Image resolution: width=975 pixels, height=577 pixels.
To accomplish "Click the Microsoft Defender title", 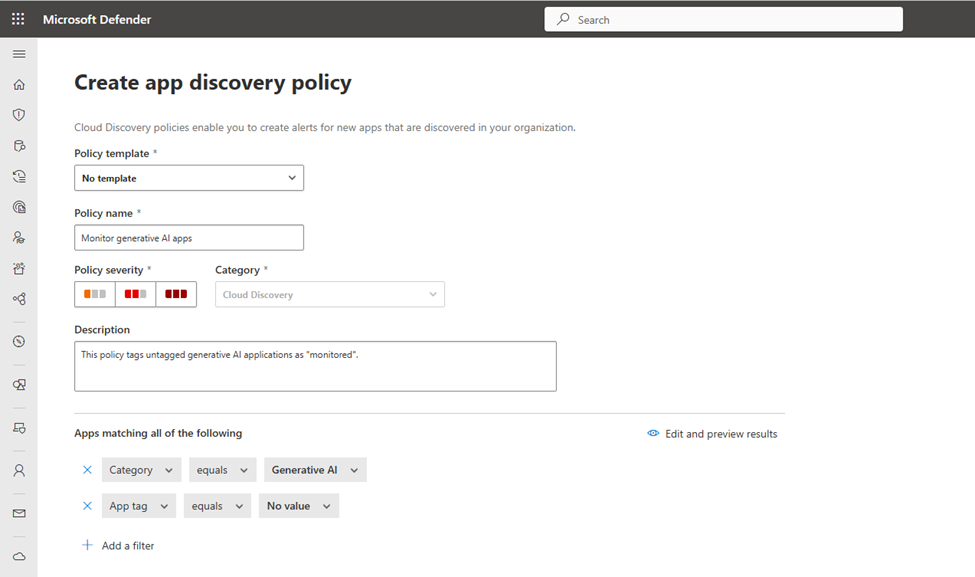I will (x=97, y=19).
